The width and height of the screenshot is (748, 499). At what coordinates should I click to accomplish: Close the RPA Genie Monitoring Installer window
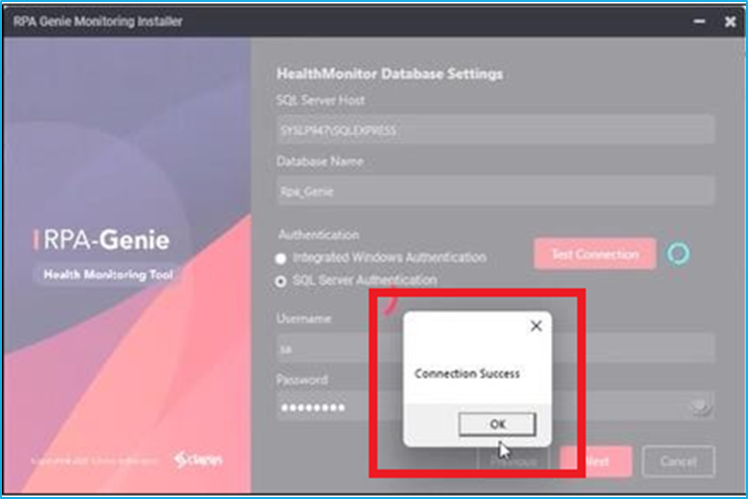[x=729, y=21]
